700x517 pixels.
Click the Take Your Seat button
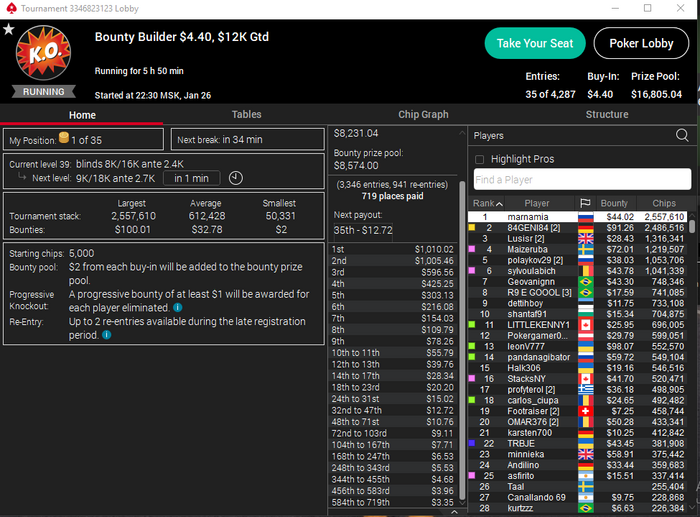(x=535, y=43)
